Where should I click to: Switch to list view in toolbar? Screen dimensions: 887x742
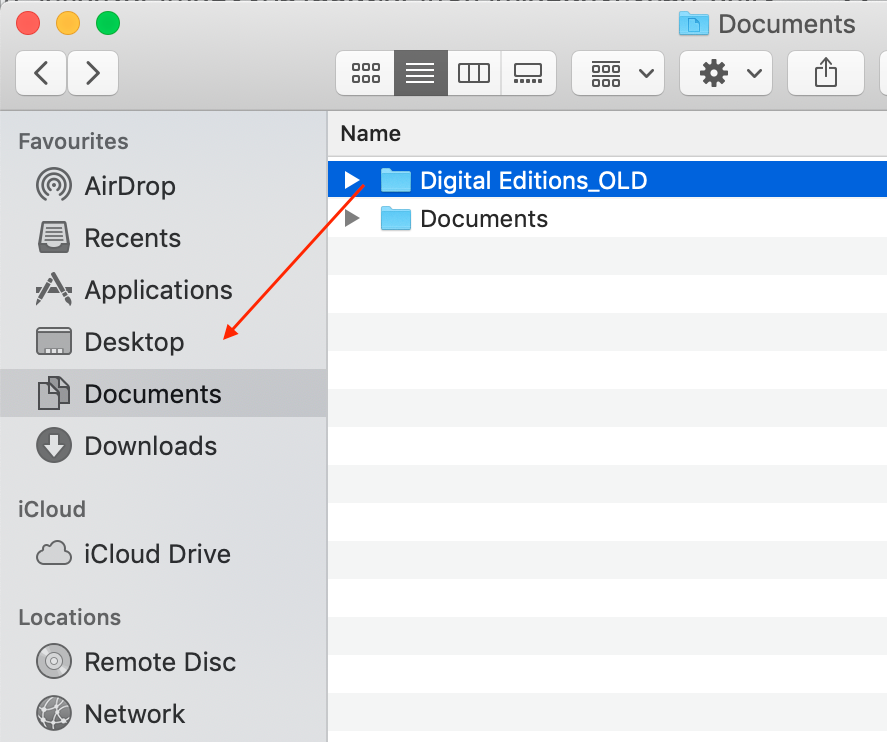coord(420,73)
